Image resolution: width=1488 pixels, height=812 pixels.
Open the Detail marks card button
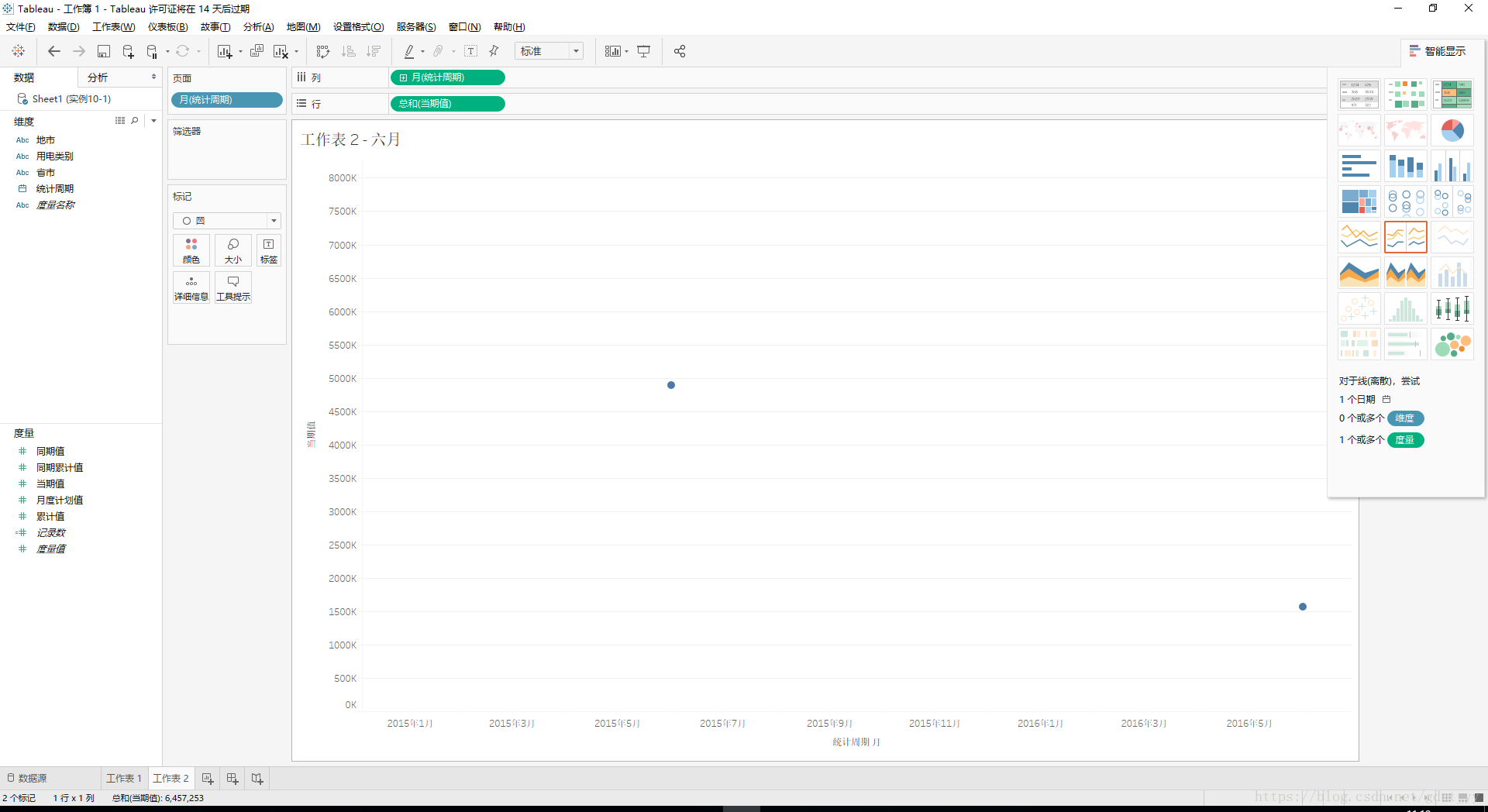[191, 287]
